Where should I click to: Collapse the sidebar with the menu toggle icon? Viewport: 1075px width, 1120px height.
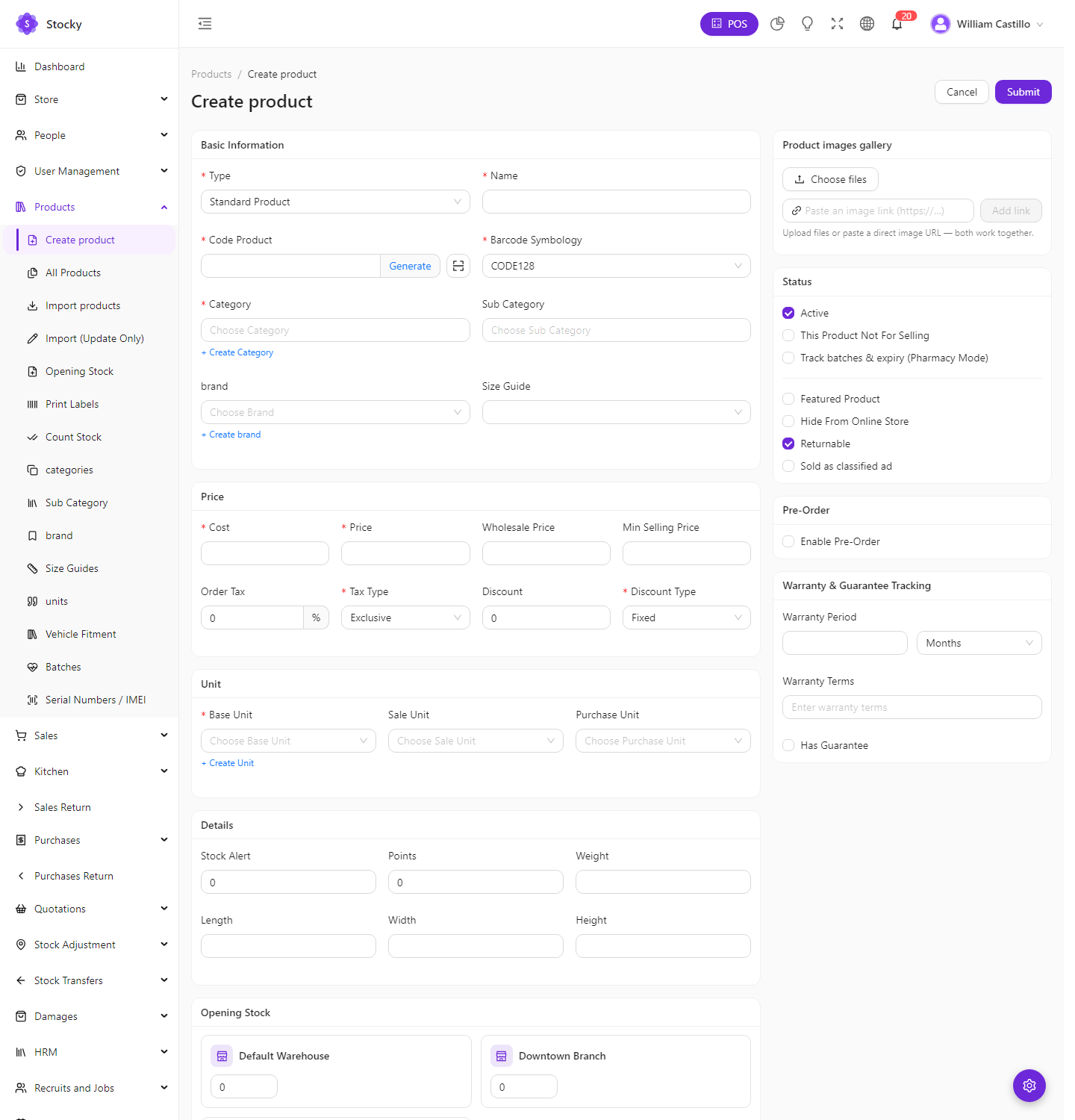coord(205,24)
